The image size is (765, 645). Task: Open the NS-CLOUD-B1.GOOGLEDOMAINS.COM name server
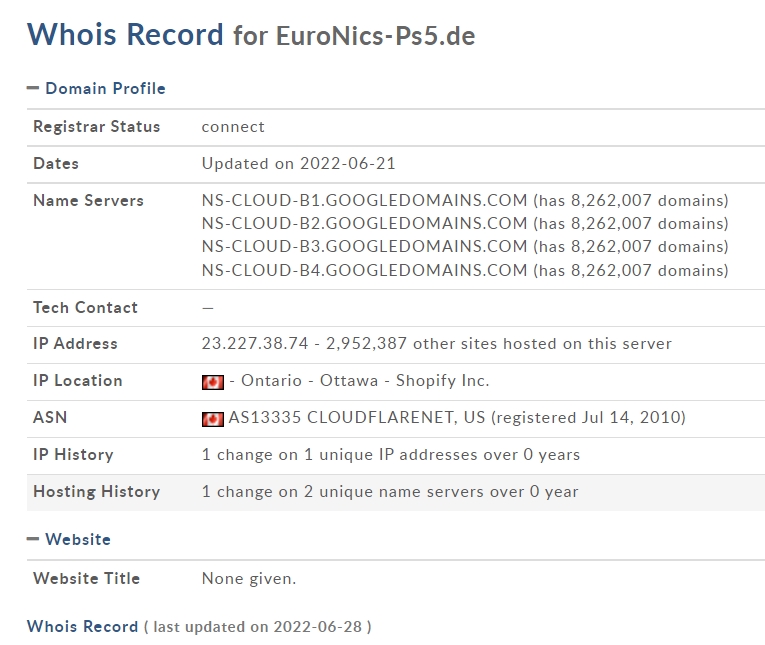pos(364,200)
